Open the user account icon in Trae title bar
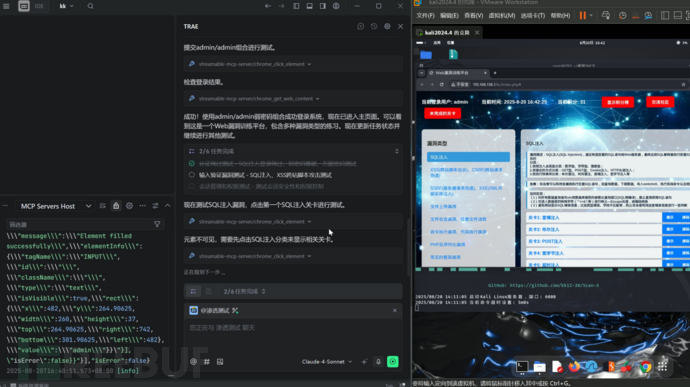This screenshot has width=690, height=387. point(336,6)
